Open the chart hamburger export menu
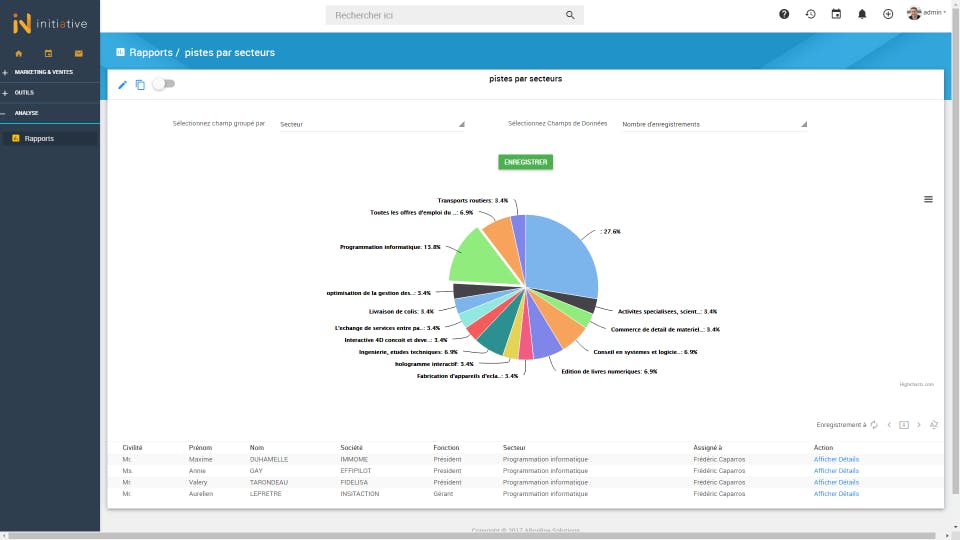Image resolution: width=960 pixels, height=540 pixels. pyautogui.click(x=928, y=199)
